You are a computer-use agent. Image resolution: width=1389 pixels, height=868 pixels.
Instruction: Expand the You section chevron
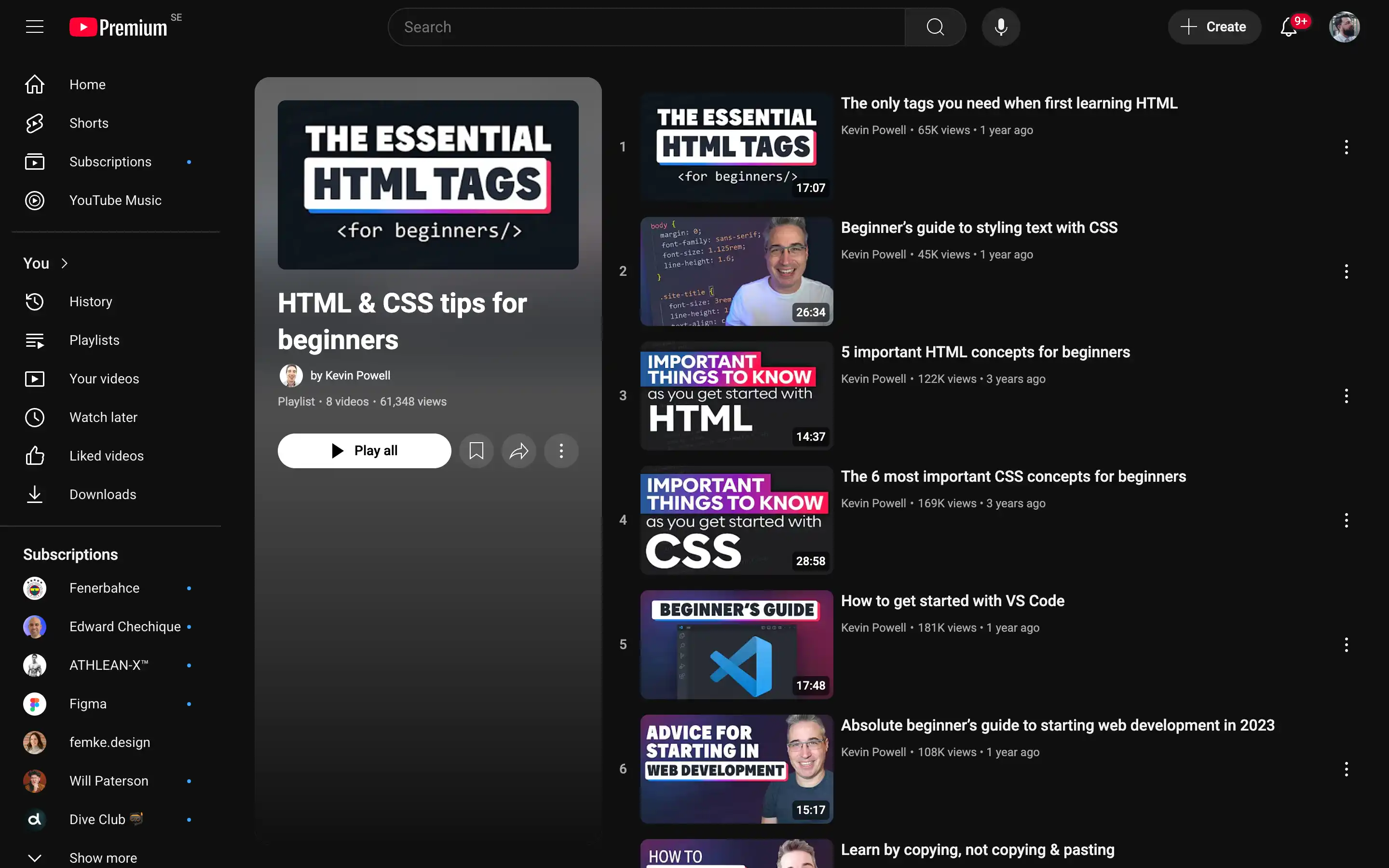pyautogui.click(x=64, y=263)
